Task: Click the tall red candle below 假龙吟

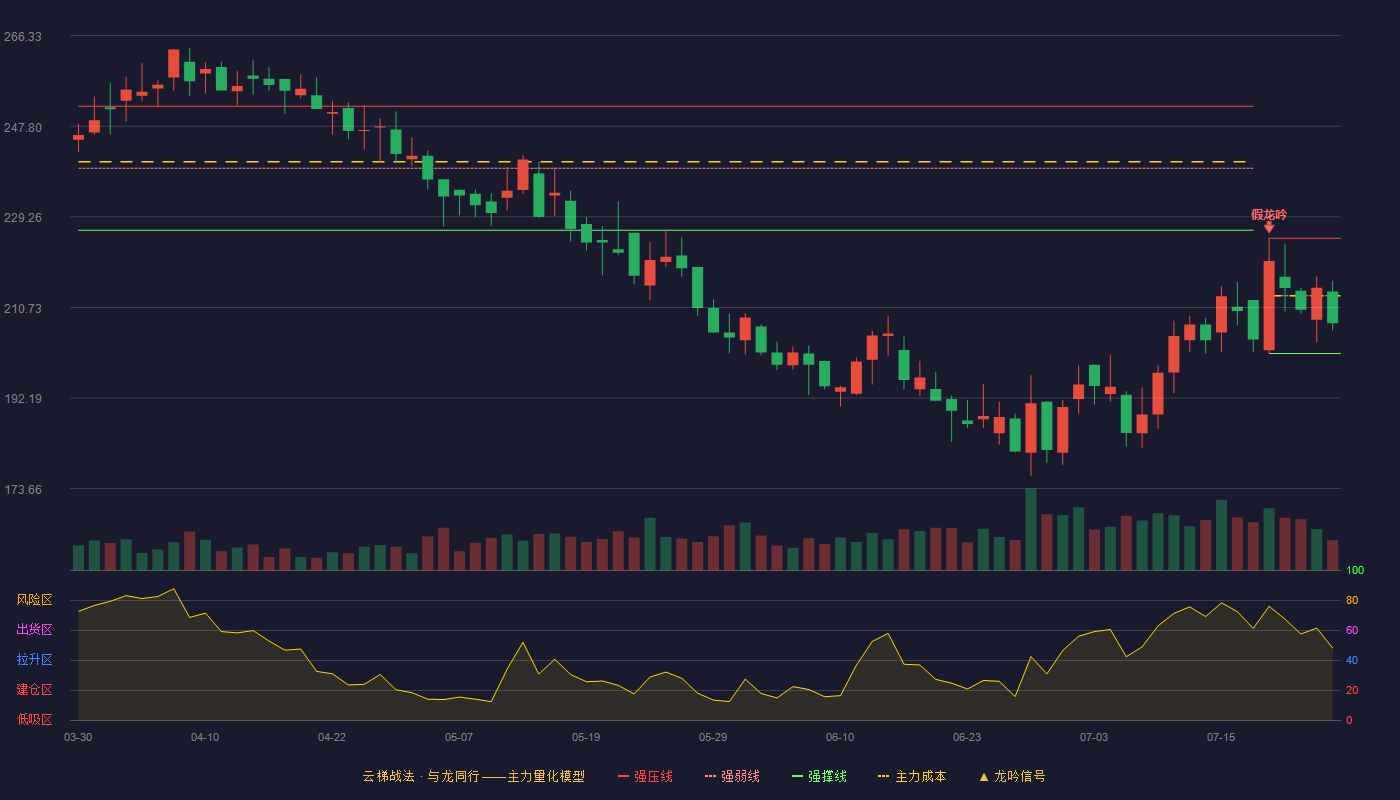Action: [x=1269, y=305]
